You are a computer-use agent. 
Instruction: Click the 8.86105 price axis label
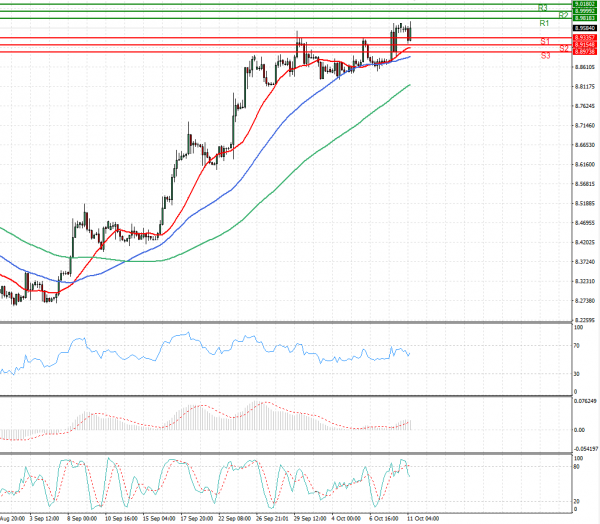[585, 67]
